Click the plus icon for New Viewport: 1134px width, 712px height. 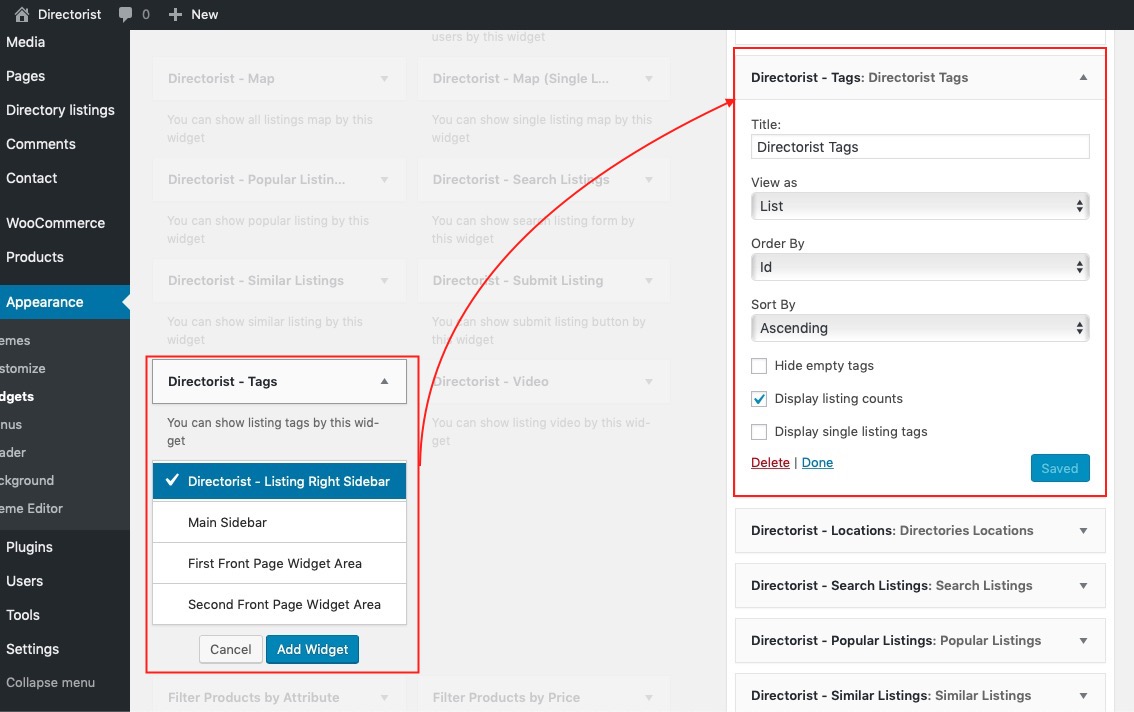175,14
